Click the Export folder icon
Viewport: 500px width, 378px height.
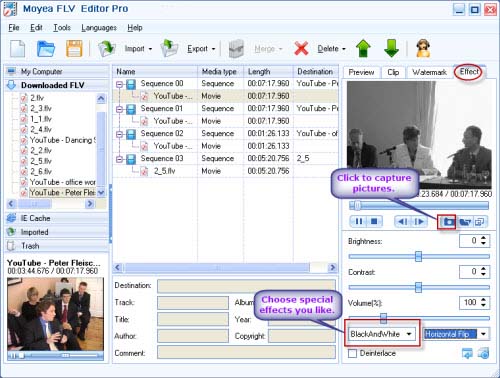click(169, 49)
